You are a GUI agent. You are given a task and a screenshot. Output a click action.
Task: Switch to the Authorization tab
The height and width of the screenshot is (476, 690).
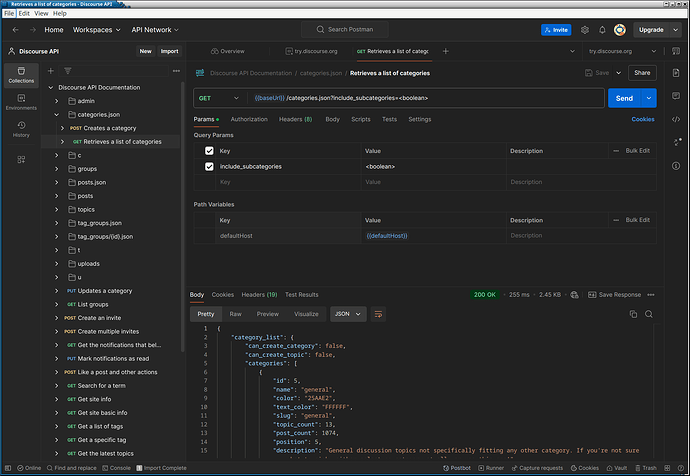249,119
